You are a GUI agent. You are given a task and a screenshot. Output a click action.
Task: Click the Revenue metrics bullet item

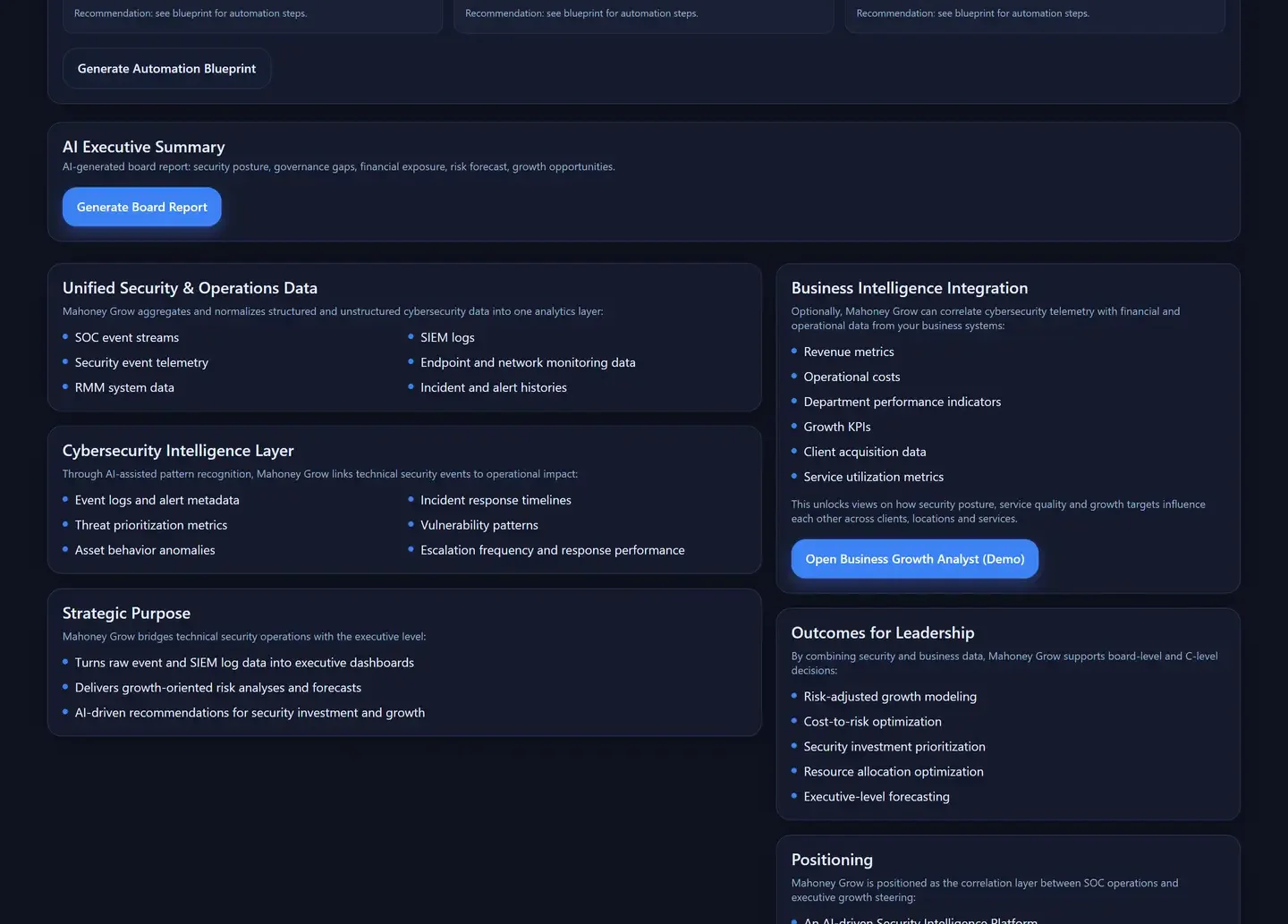click(x=848, y=352)
